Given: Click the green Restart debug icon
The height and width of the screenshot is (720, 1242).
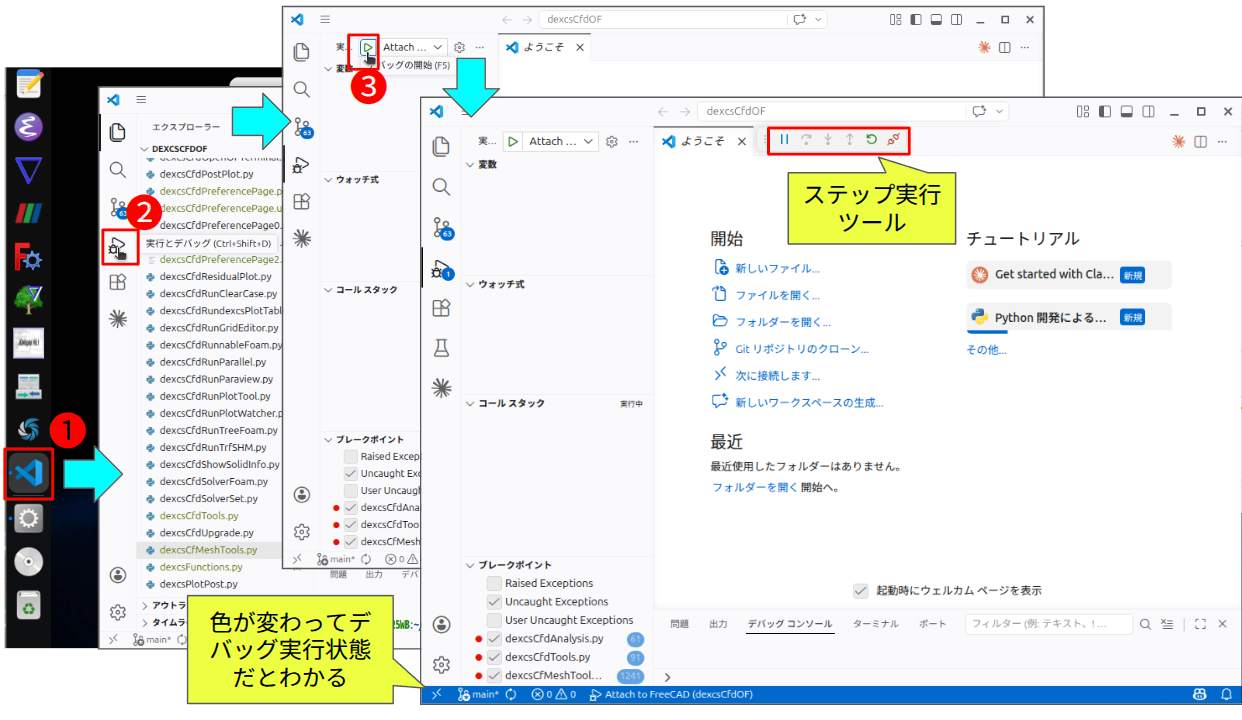Looking at the screenshot, I should pos(871,140).
